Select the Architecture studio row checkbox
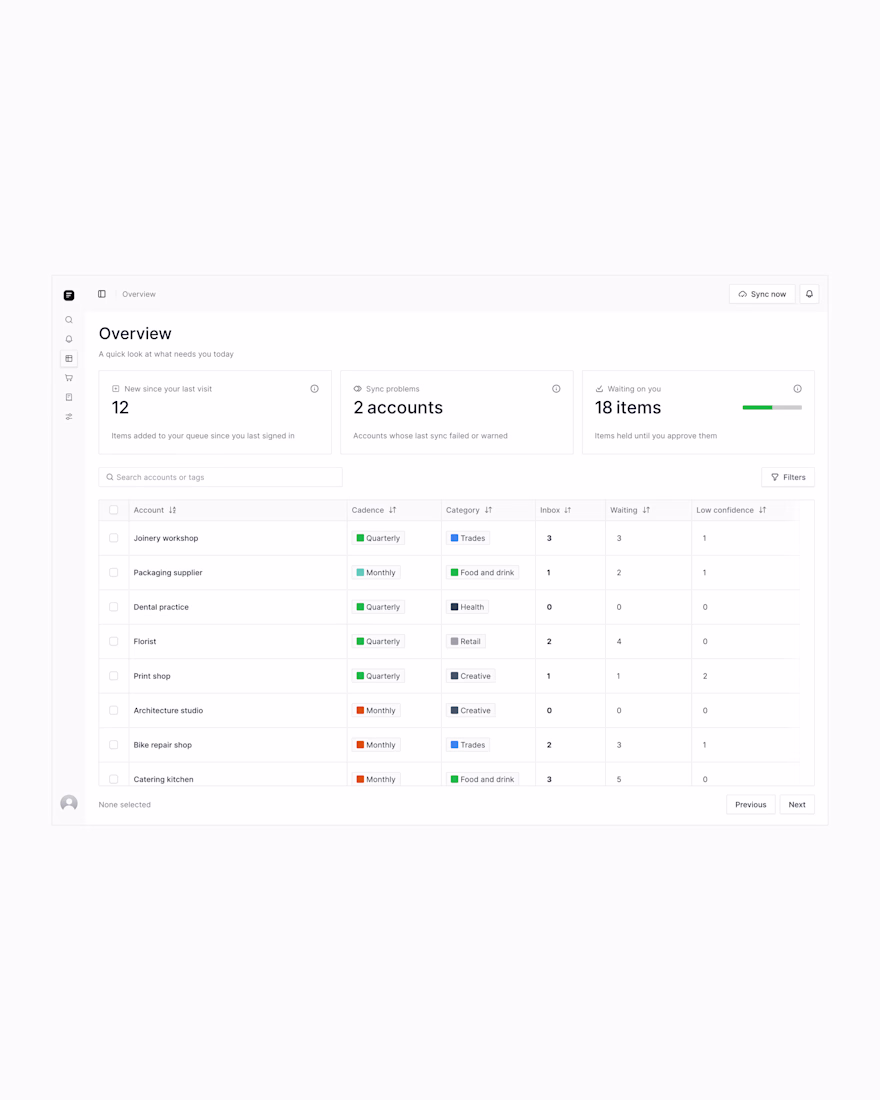The image size is (880, 1100). [x=114, y=711]
